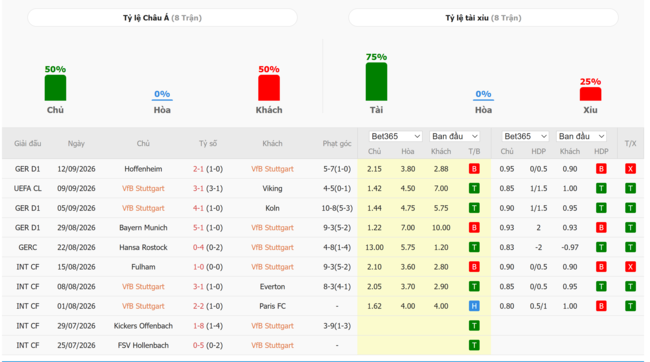Open the 0-4 score for Hansa Rostock match
Image resolution: width=650 pixels, height=362 pixels.
click(x=198, y=247)
